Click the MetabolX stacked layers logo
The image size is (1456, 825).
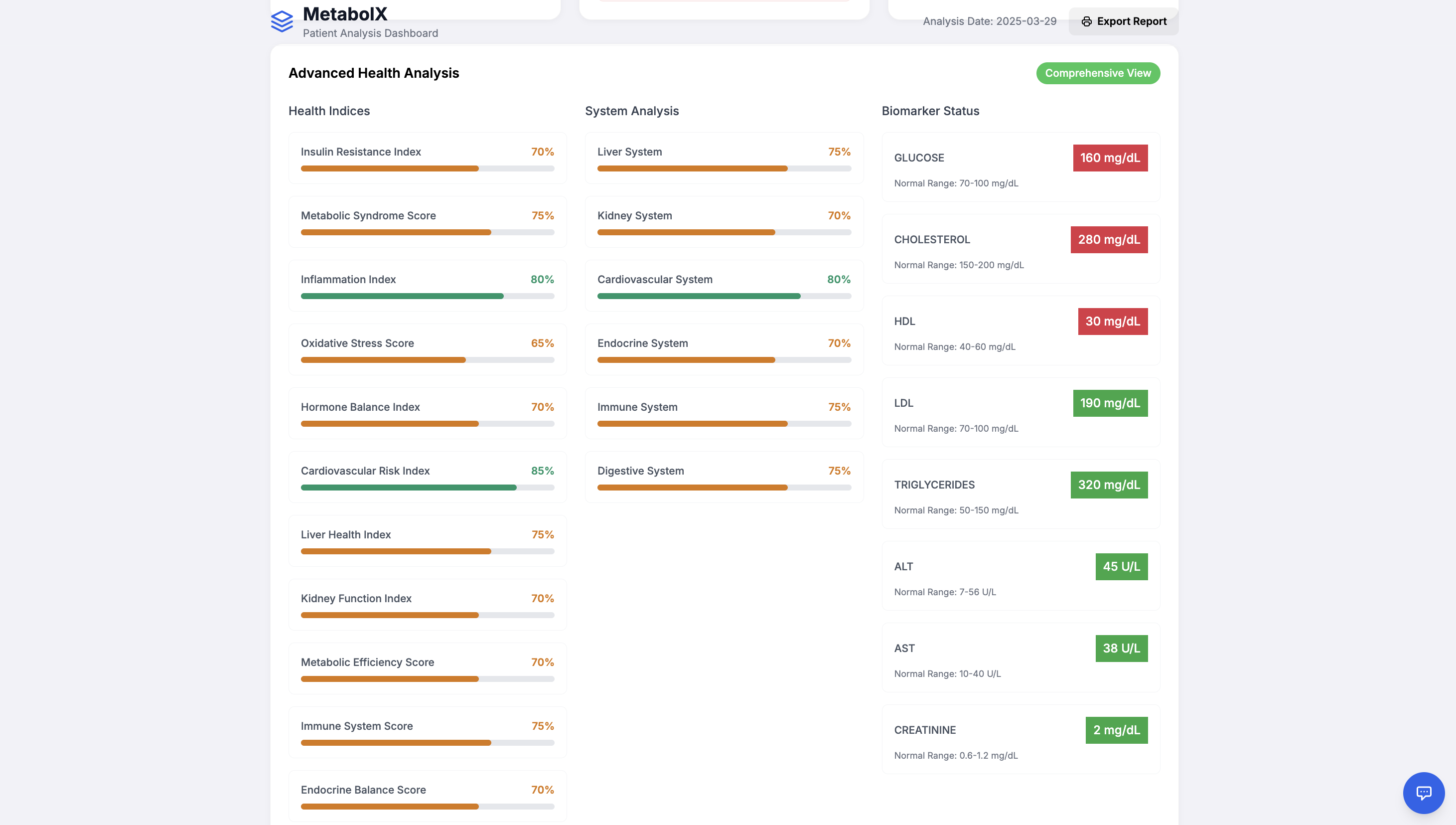pyautogui.click(x=282, y=21)
